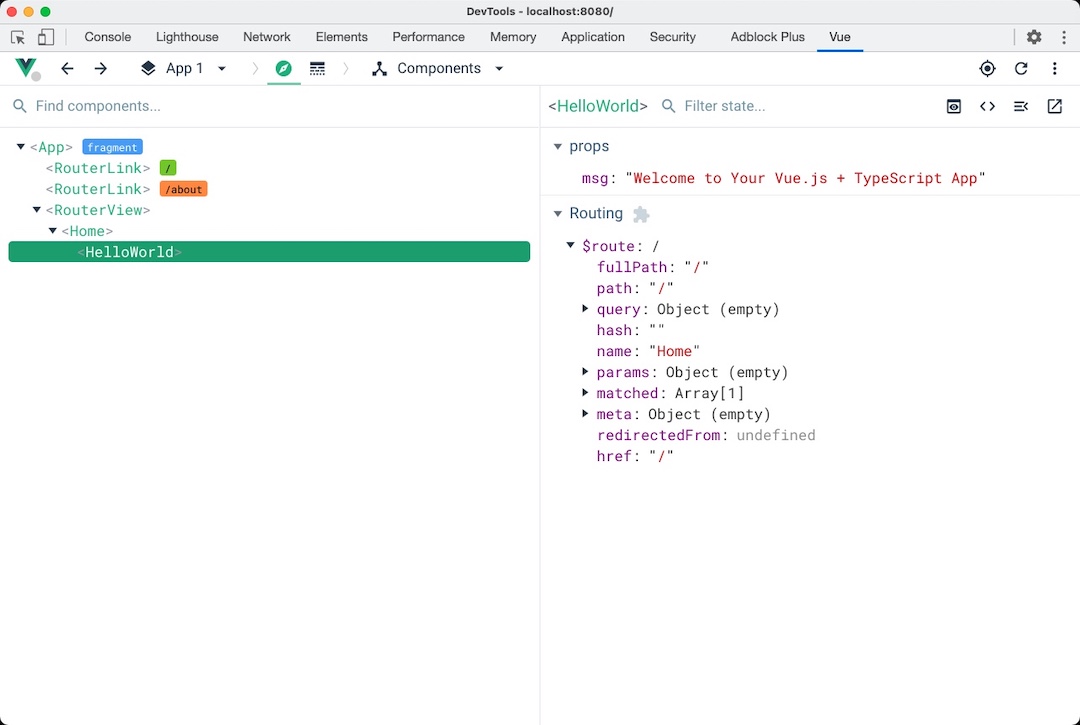Open component in editor via external link icon
Image resolution: width=1080 pixels, height=725 pixels.
(x=1054, y=106)
